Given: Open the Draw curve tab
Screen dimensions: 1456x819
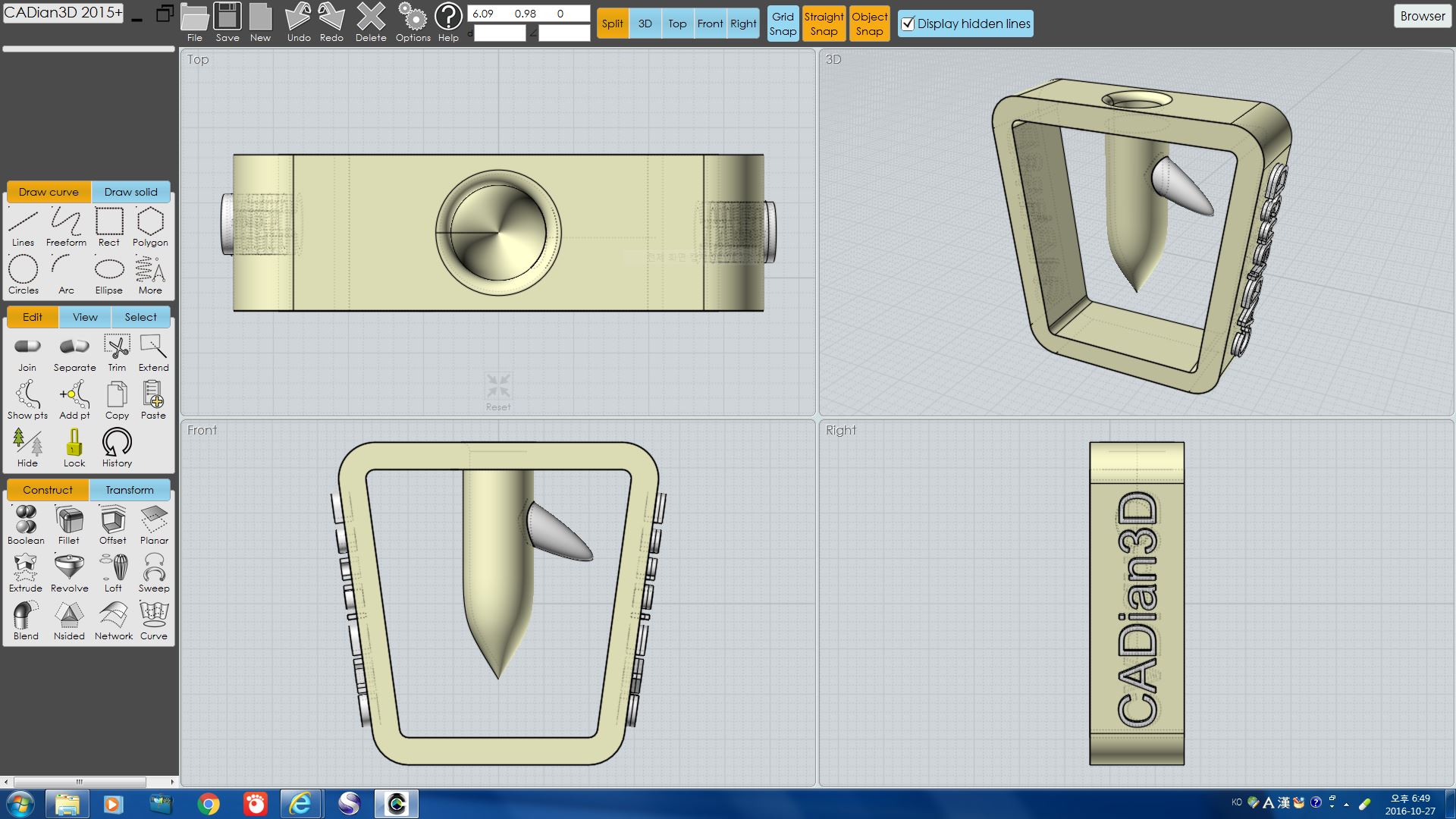Looking at the screenshot, I should coord(49,192).
